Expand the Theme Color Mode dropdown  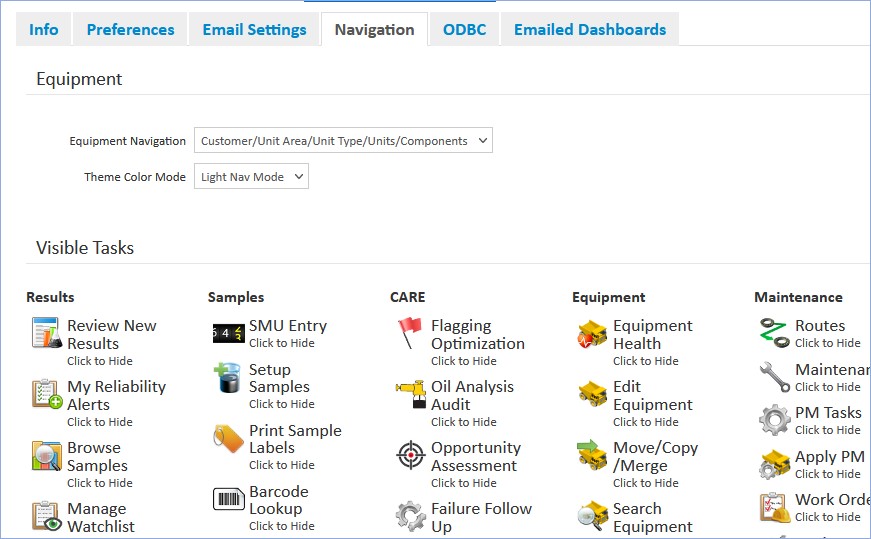251,177
